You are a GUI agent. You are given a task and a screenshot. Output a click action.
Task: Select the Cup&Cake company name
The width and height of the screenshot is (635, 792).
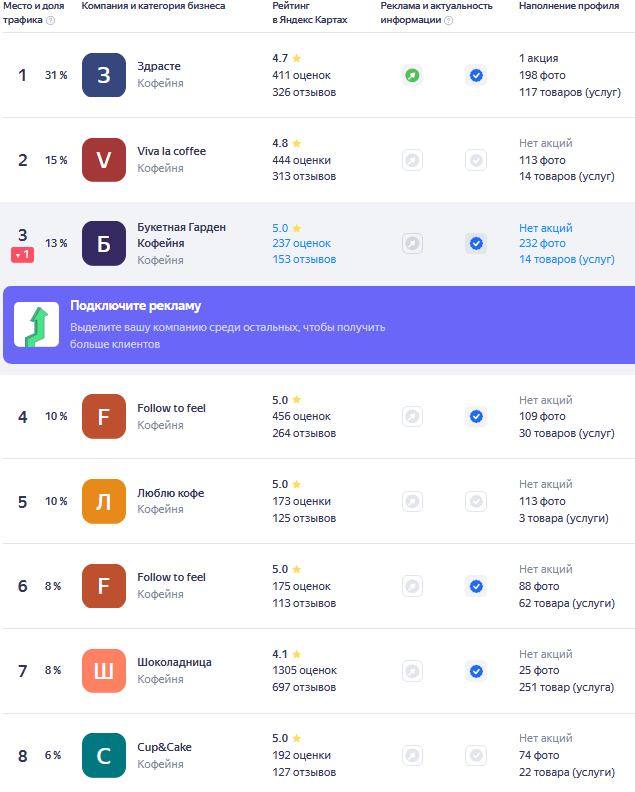[x=164, y=747]
